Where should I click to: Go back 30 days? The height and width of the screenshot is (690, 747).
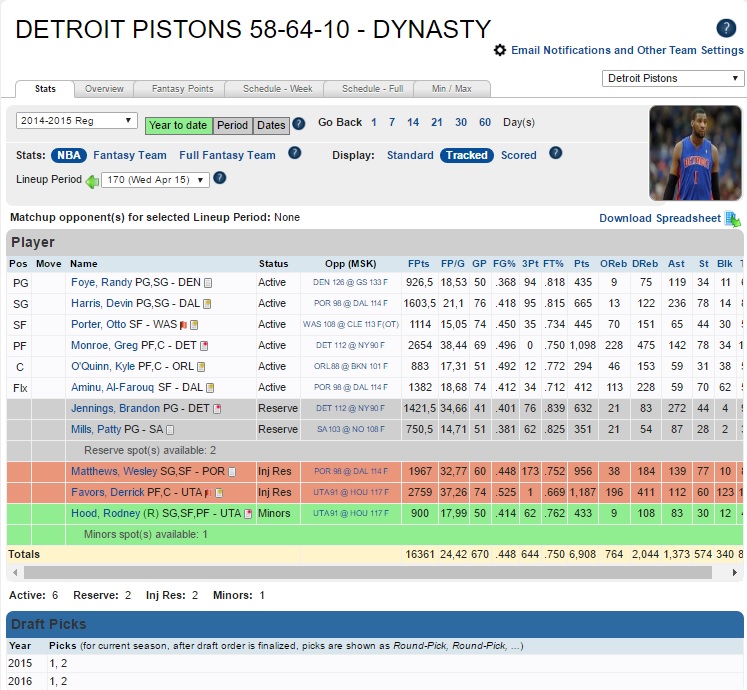461,122
